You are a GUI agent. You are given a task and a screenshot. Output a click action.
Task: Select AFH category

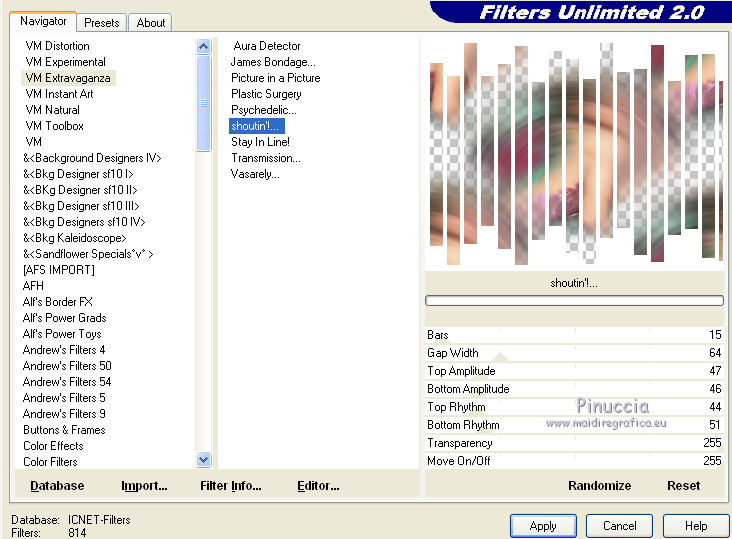tap(33, 286)
